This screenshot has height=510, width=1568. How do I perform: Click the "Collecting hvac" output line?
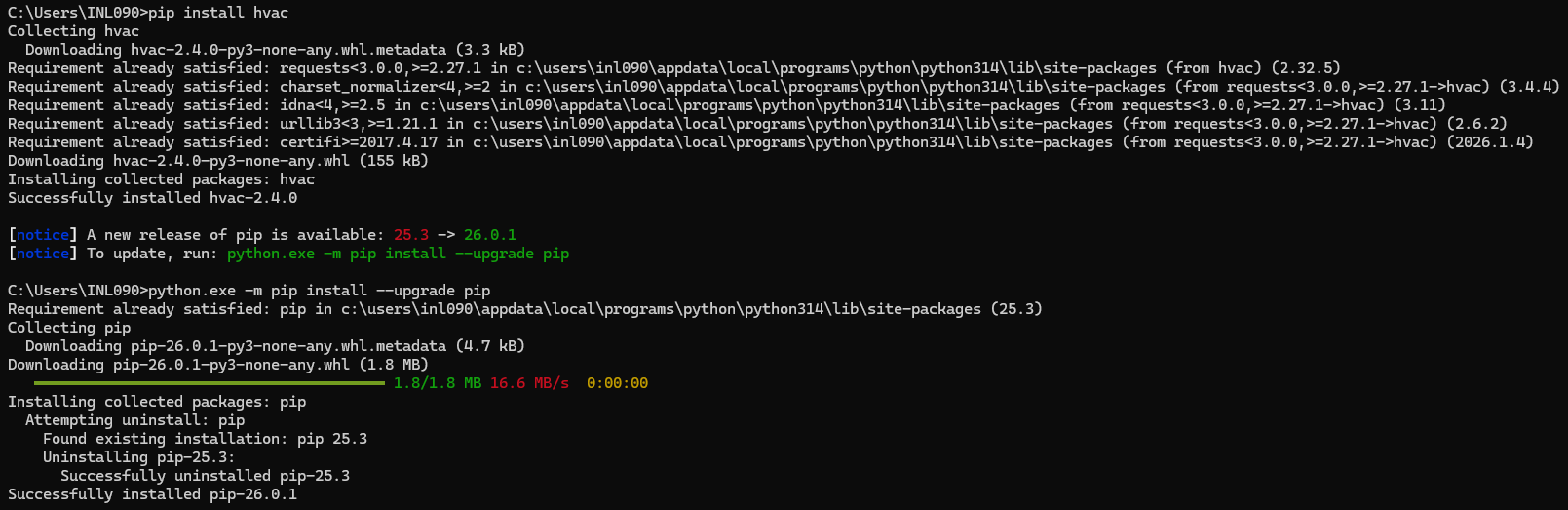coord(74,31)
